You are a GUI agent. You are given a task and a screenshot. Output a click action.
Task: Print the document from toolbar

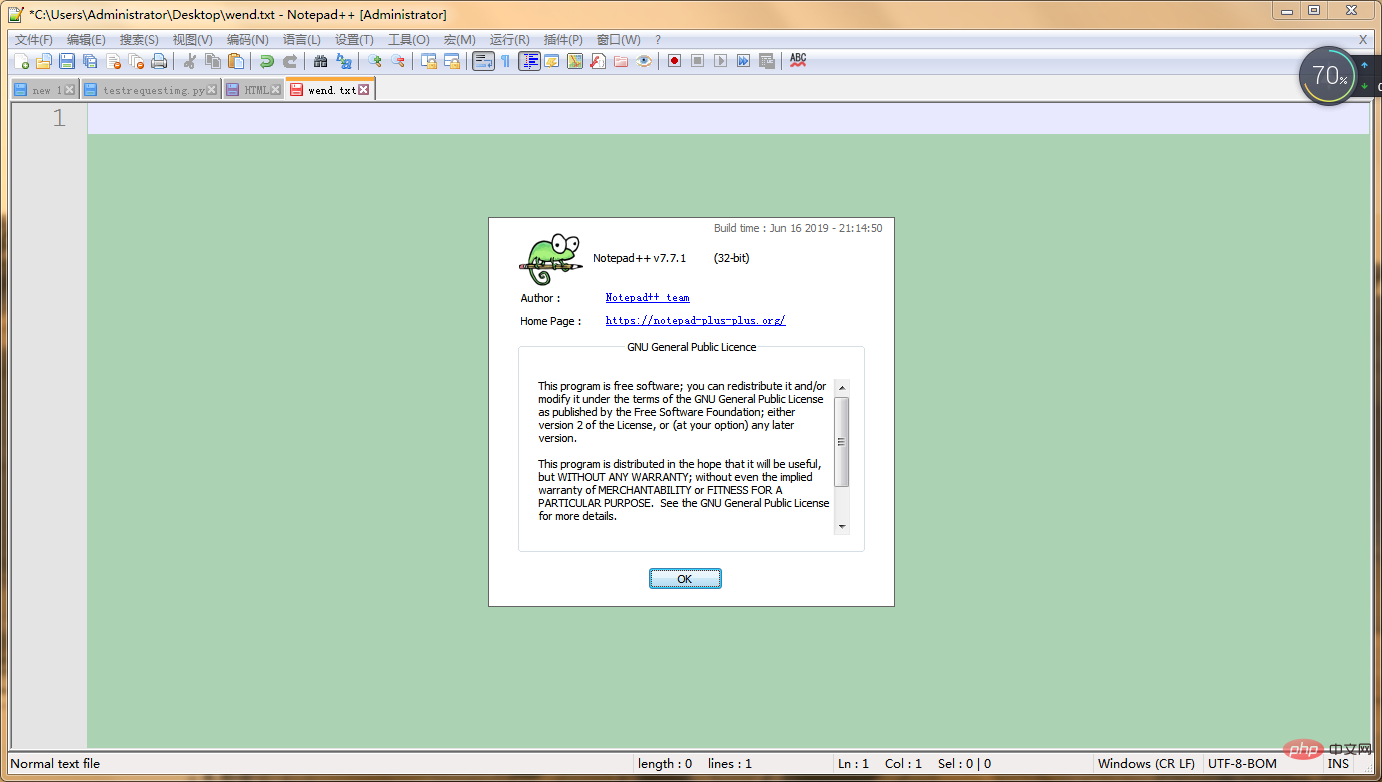[159, 61]
